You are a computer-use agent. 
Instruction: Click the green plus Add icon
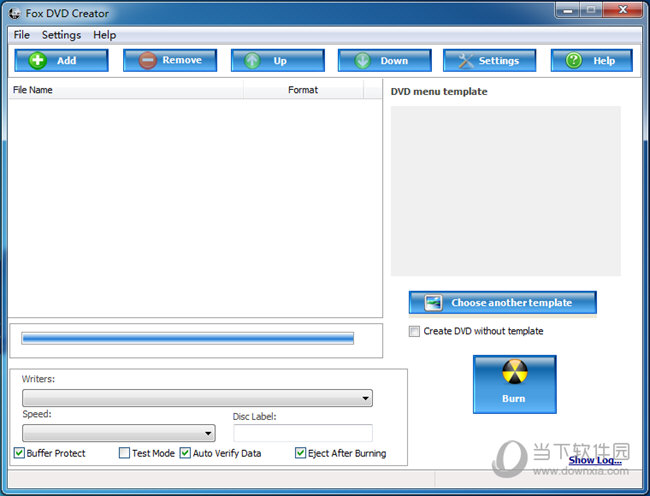pos(37,60)
